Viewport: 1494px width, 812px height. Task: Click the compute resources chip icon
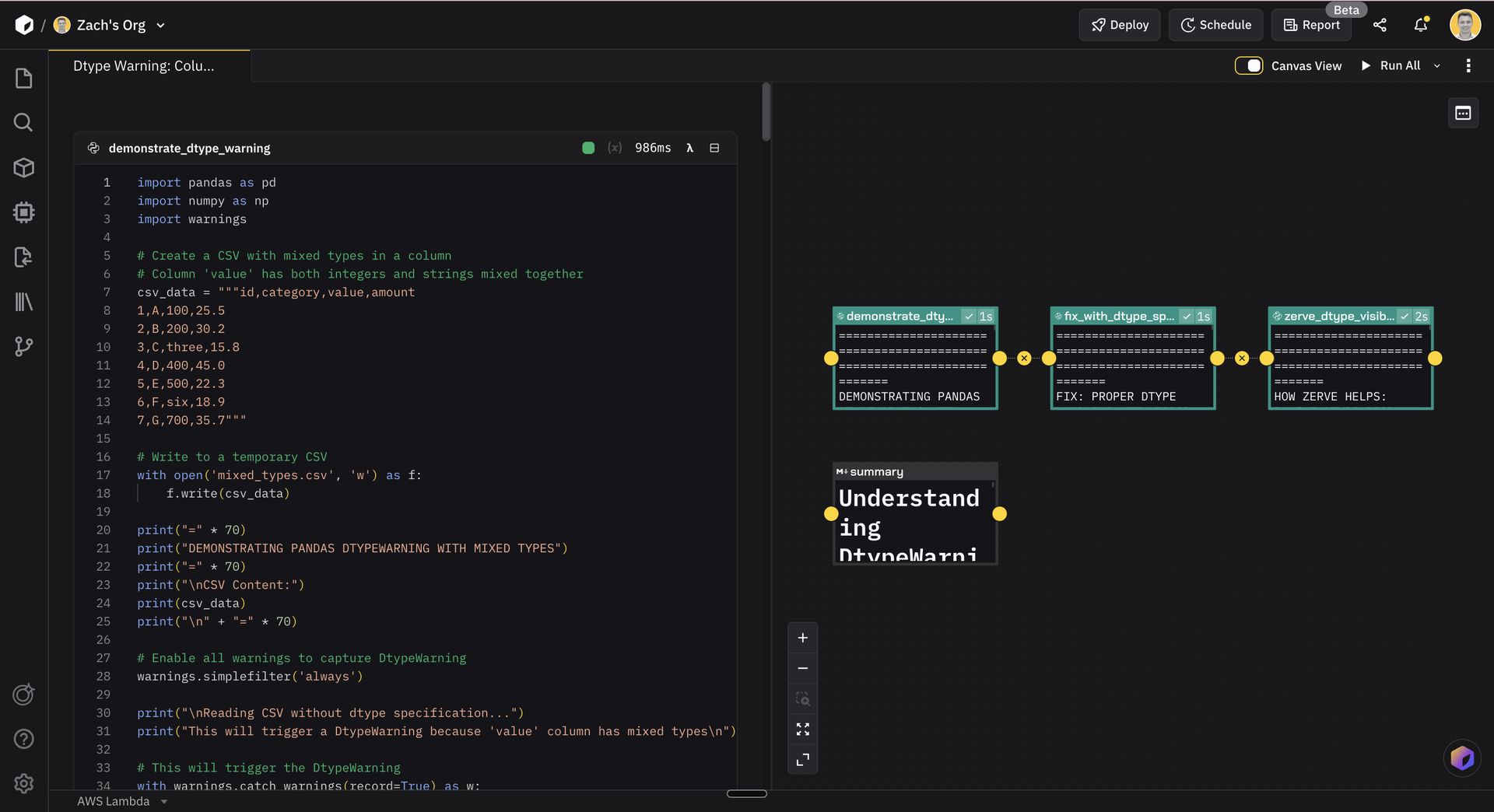pyautogui.click(x=23, y=212)
